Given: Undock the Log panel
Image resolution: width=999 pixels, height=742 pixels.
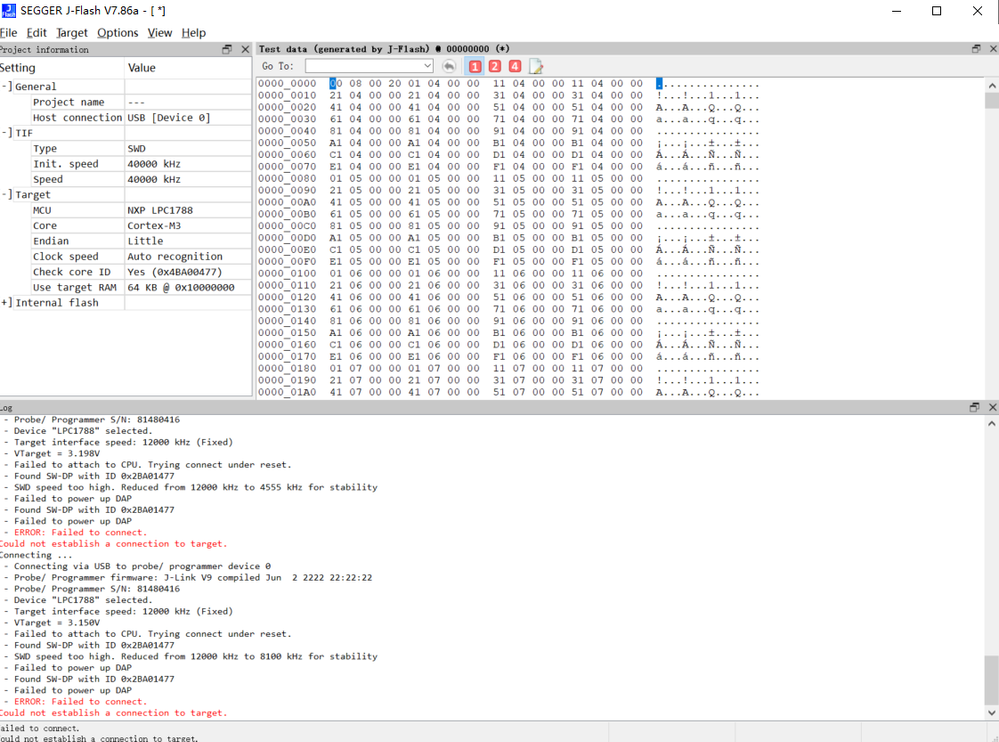Looking at the screenshot, I should tap(974, 407).
